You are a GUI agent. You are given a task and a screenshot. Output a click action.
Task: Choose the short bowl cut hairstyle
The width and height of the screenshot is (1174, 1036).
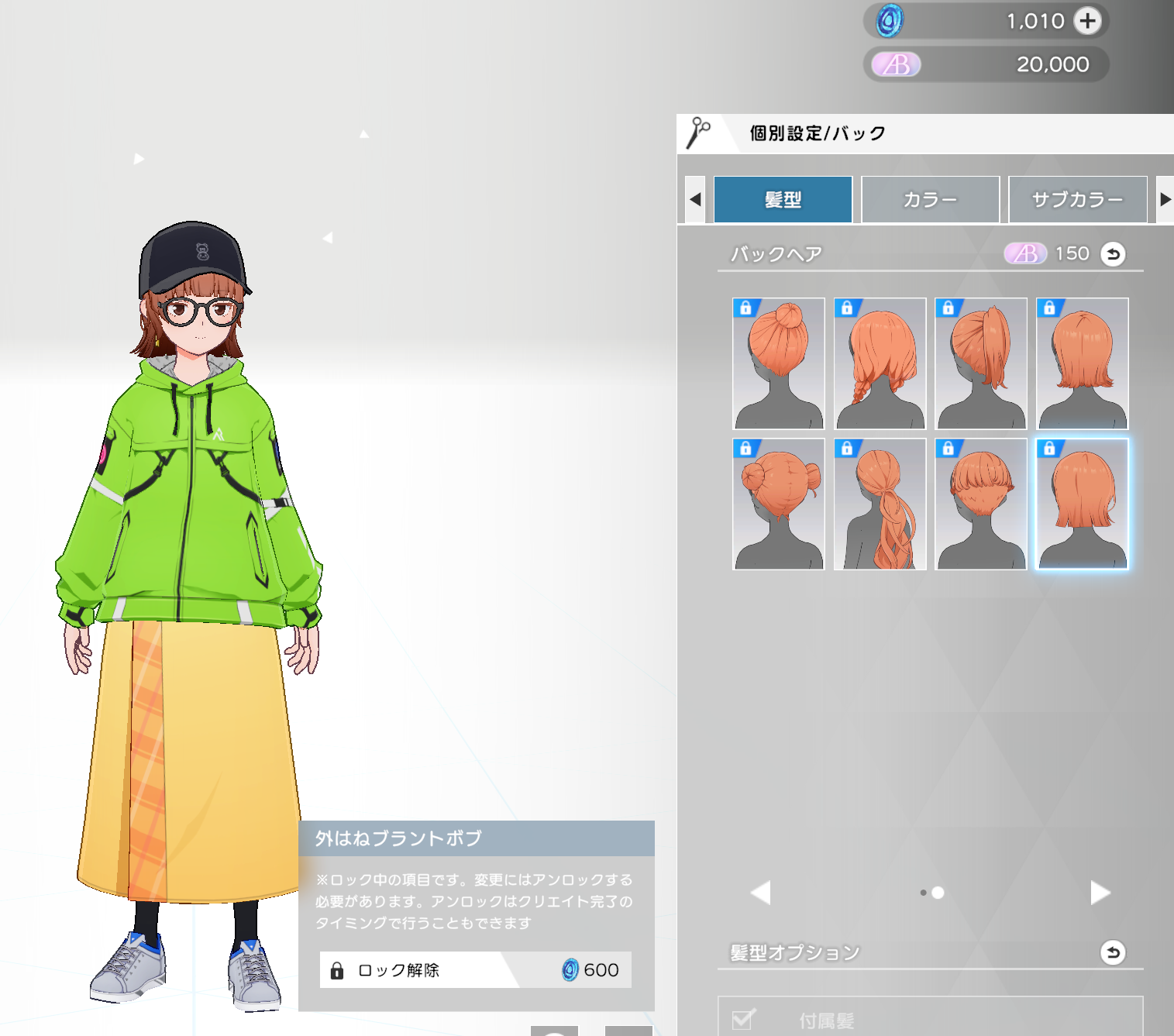[x=981, y=504]
